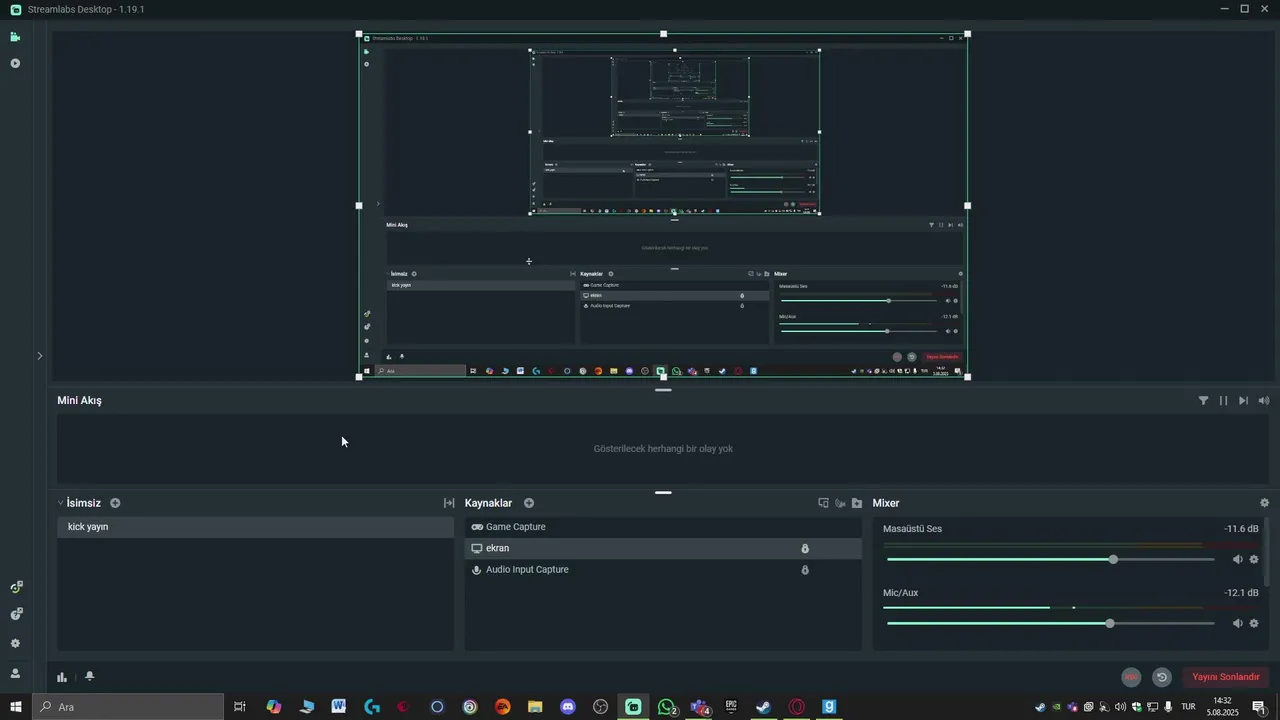This screenshot has width=1280, height=720.
Task: Add a new source in Kaynaklar
Action: (x=529, y=503)
